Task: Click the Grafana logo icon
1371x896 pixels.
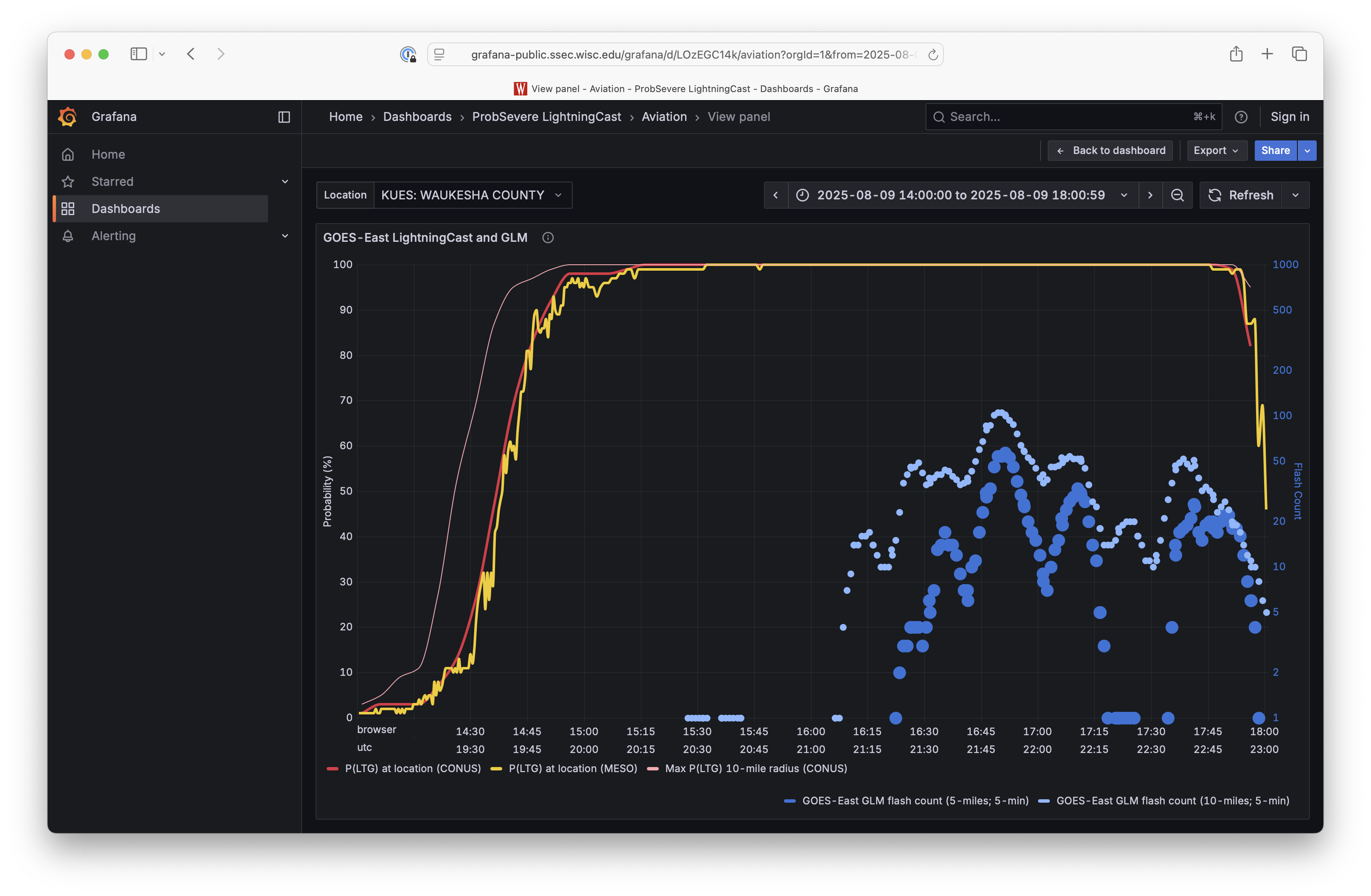Action: click(x=67, y=116)
